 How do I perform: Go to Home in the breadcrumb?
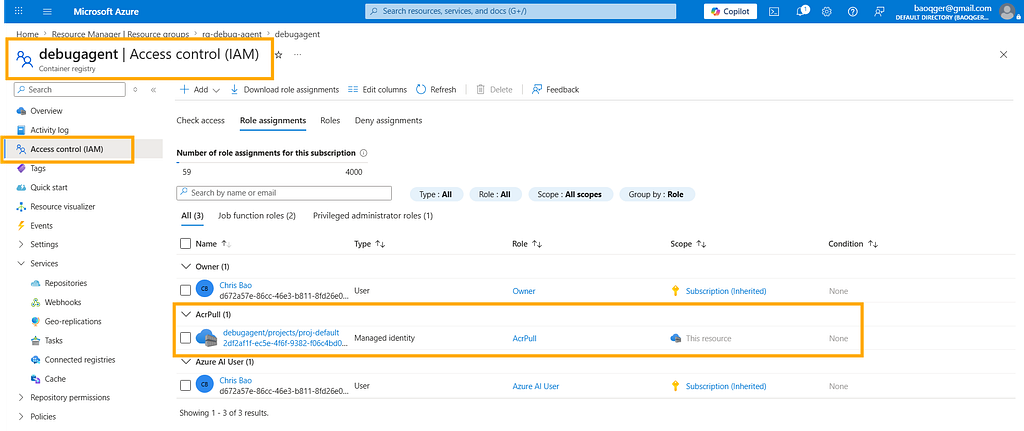(27, 34)
